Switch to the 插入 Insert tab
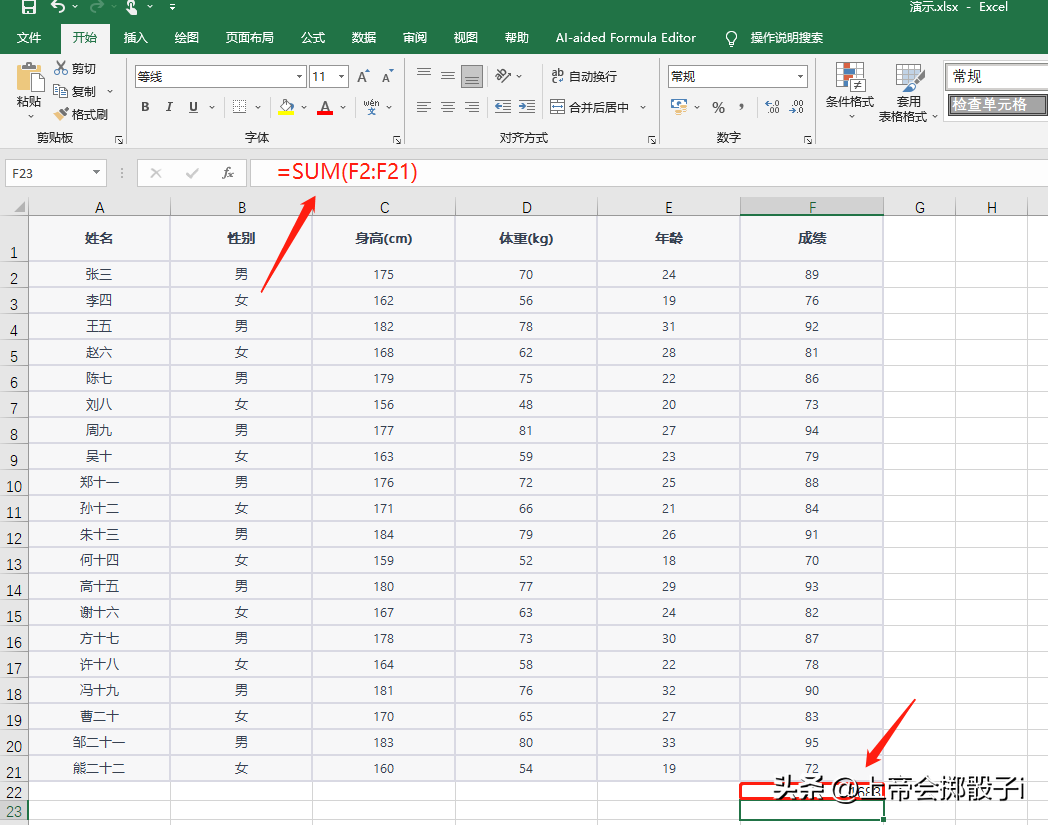 [x=135, y=37]
